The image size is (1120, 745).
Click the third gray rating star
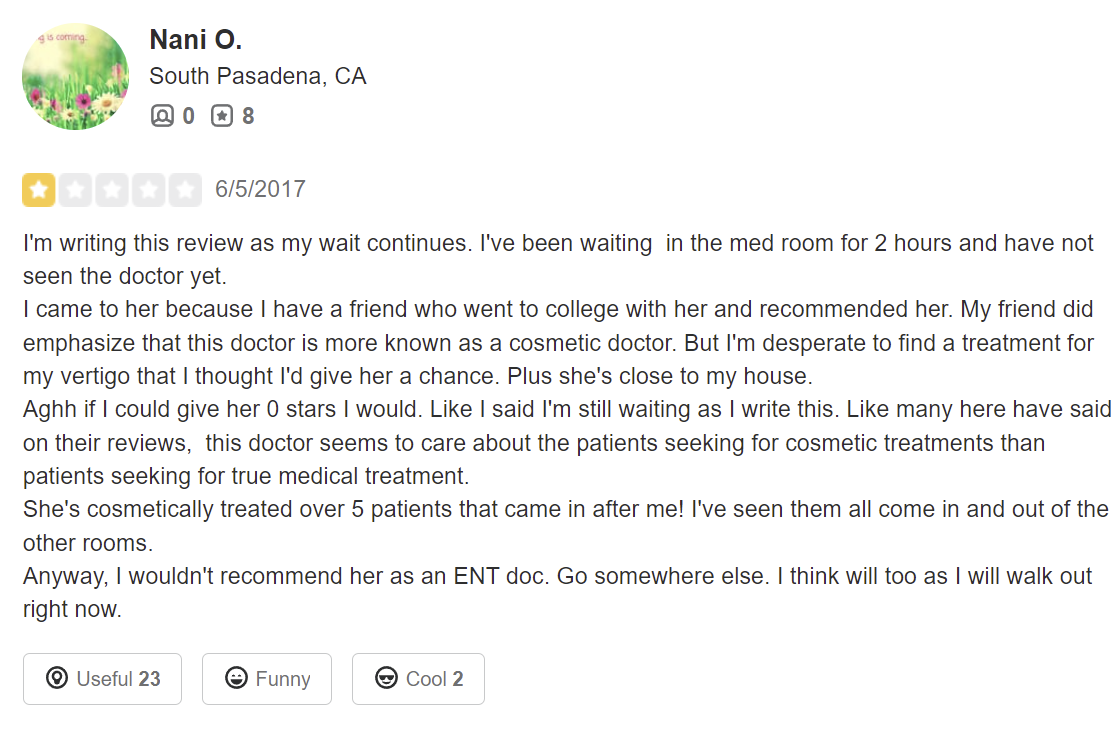click(112, 190)
